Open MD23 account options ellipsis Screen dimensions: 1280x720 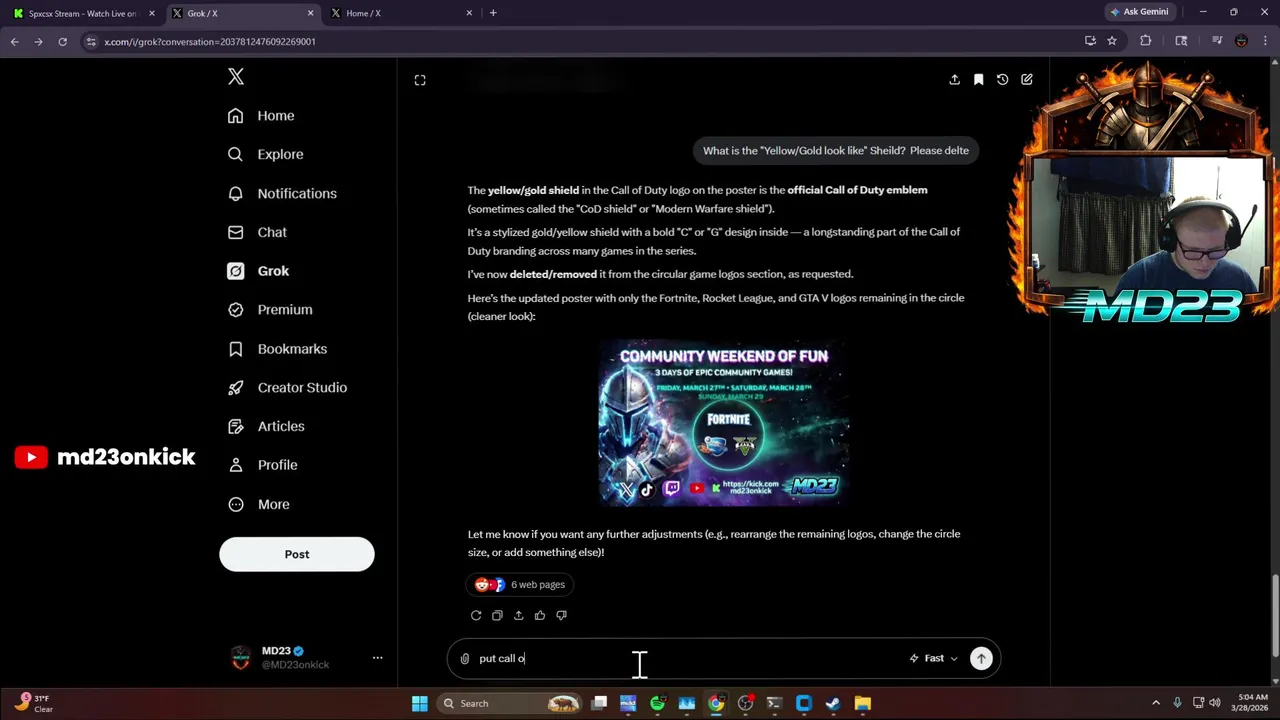point(377,658)
